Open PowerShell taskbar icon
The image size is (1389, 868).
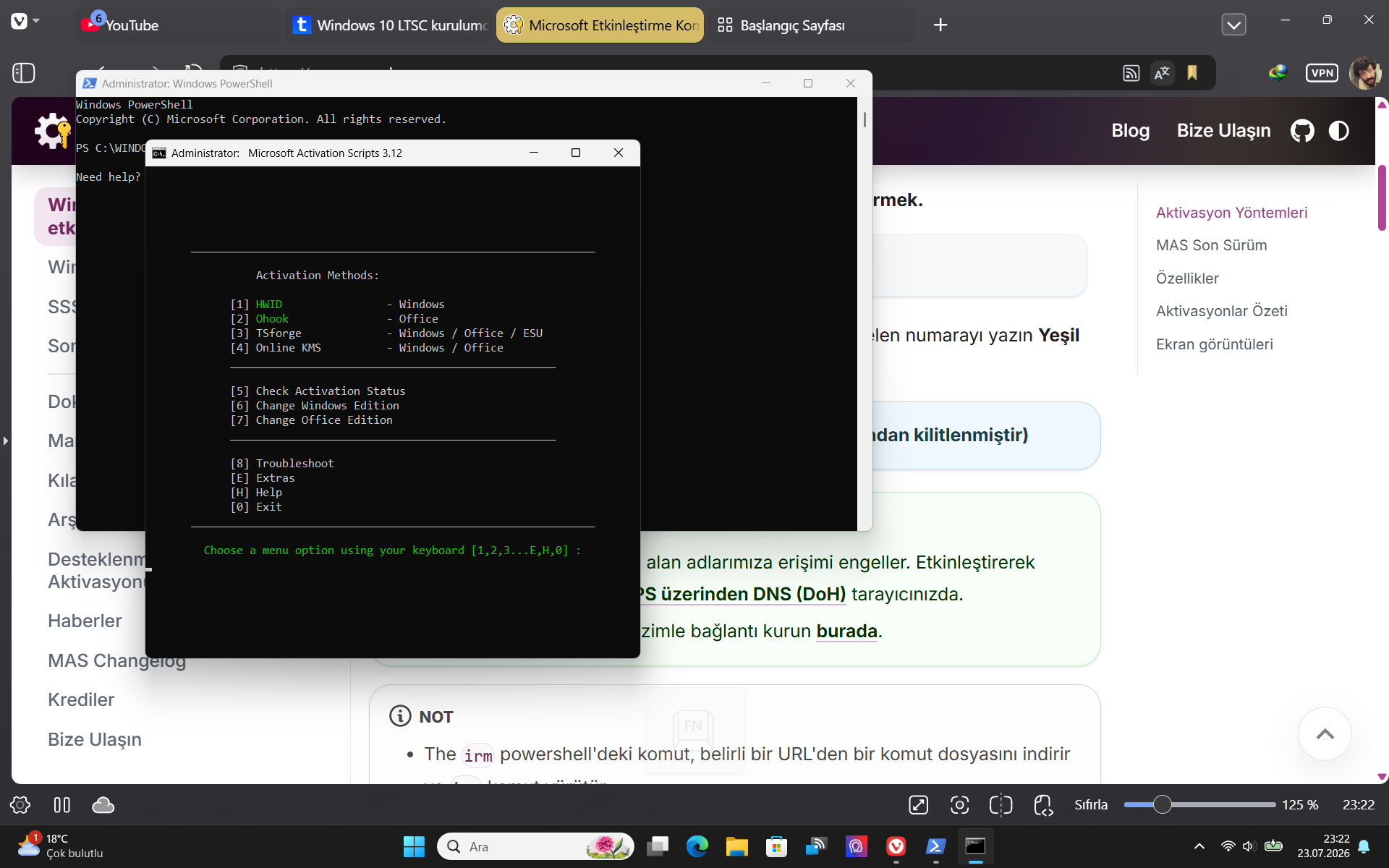click(x=935, y=846)
